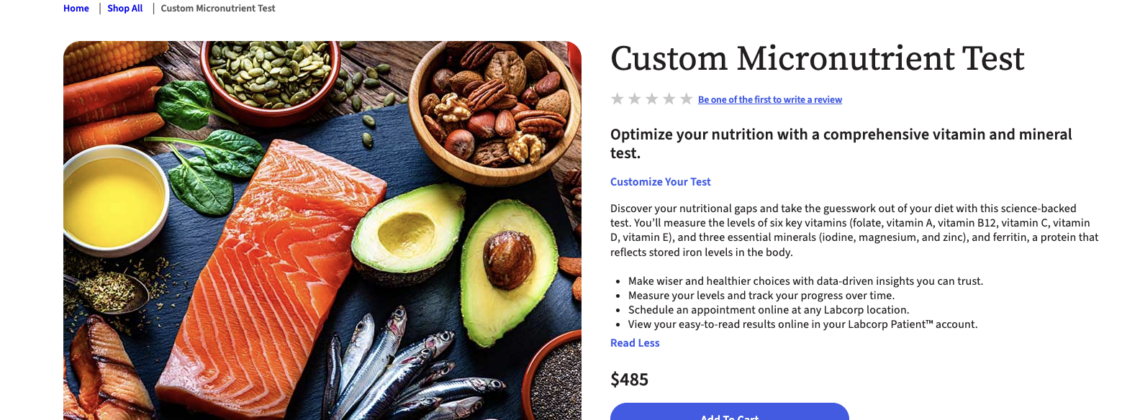Collapse description with Read Less
Screen dimensions: 1140x420
[x=635, y=343]
